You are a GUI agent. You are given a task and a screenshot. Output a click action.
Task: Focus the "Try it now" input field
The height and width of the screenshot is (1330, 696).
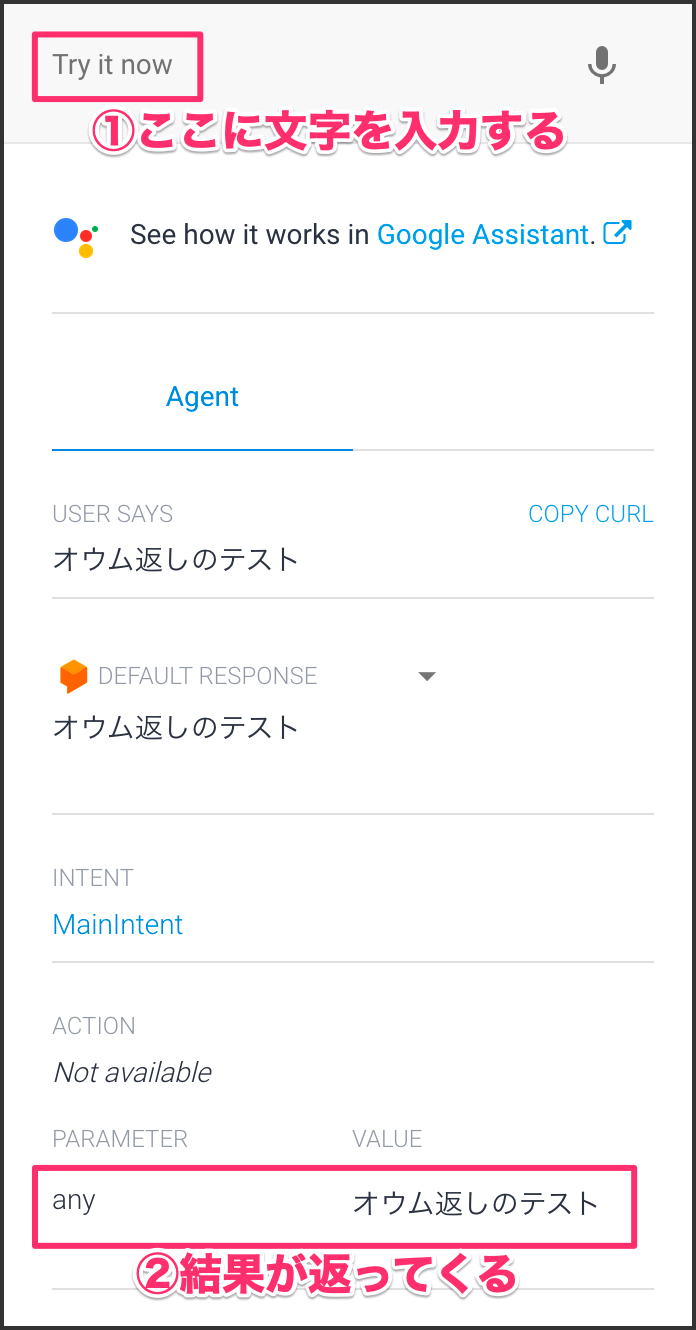pos(113,66)
